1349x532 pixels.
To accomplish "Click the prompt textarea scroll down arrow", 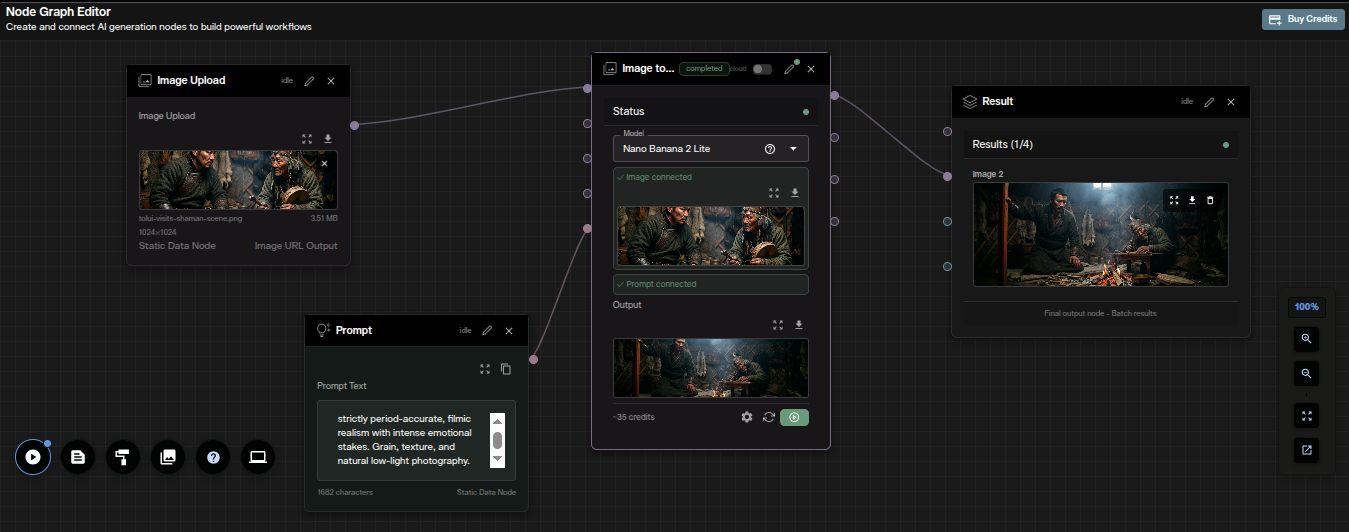I will 497,459.
